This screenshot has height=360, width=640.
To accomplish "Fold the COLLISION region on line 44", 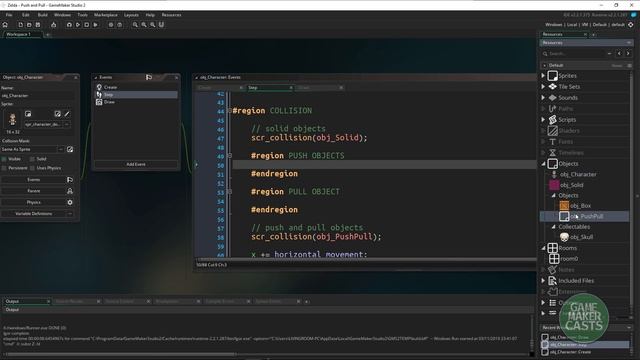I will point(229,111).
